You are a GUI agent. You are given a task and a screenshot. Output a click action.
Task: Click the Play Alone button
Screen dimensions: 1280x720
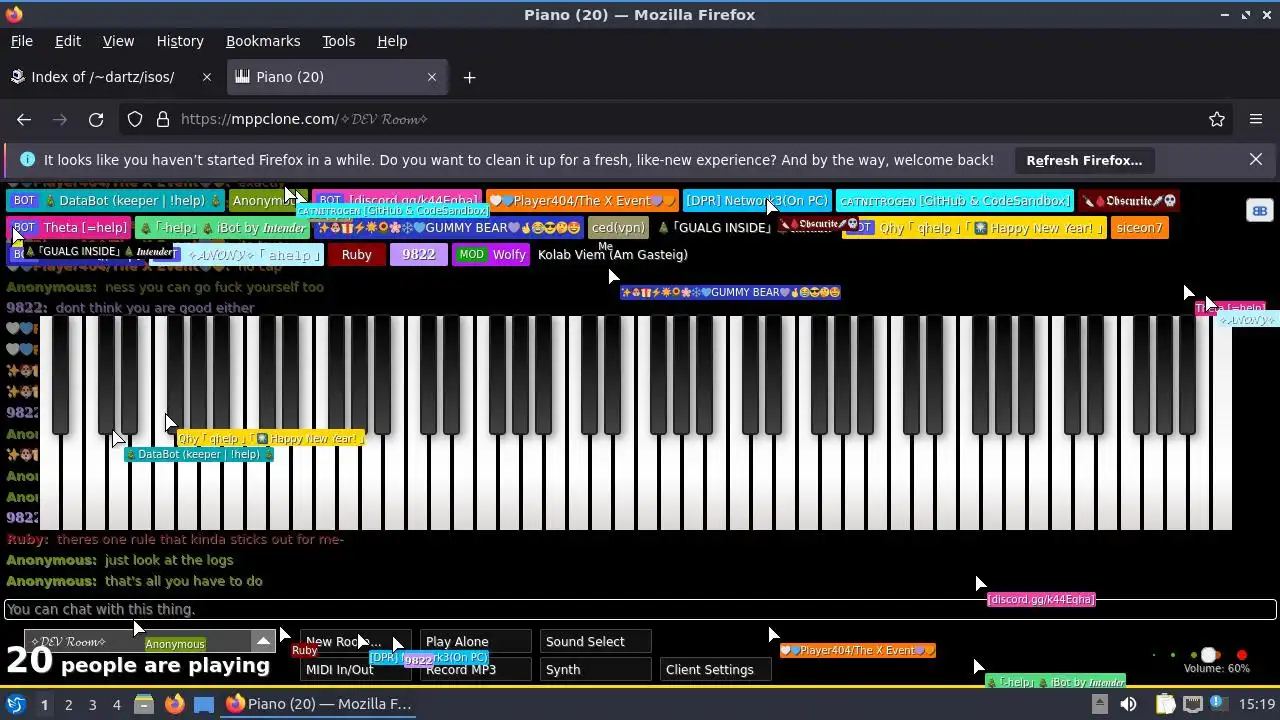(475, 642)
